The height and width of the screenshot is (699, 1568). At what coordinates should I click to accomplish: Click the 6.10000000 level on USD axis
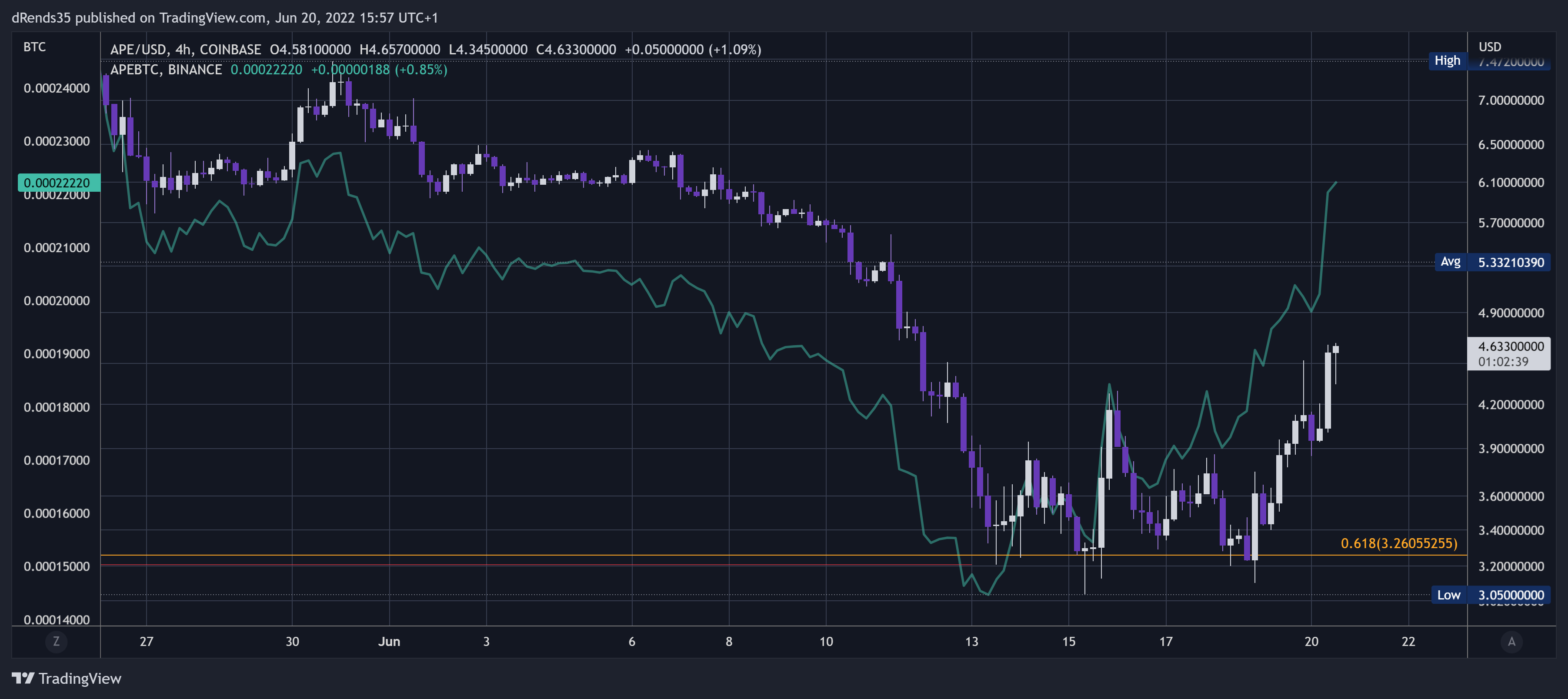pyautogui.click(x=1511, y=183)
